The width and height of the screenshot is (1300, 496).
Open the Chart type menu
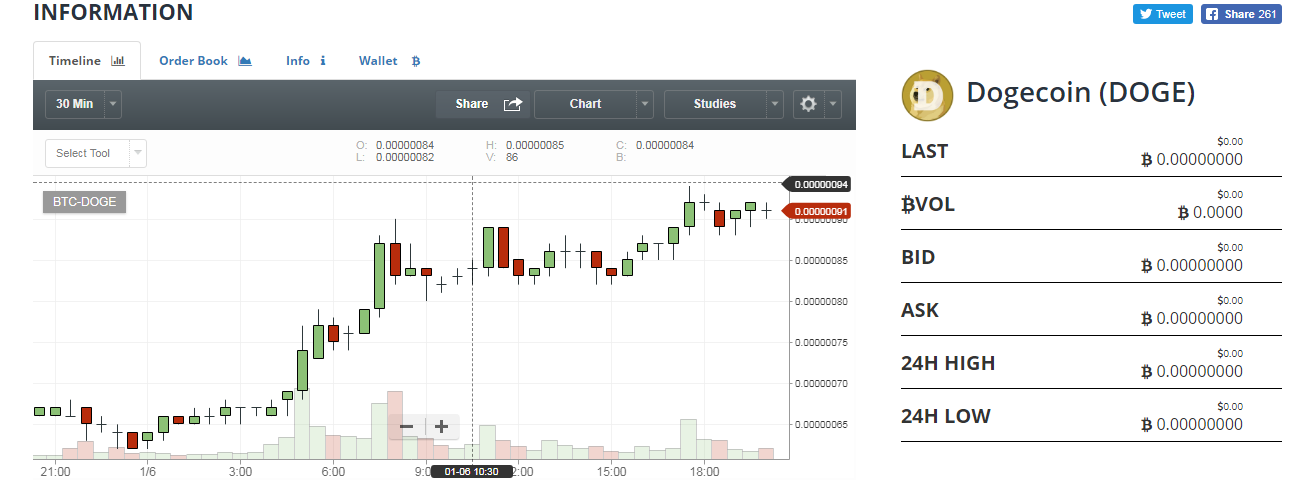pos(585,104)
